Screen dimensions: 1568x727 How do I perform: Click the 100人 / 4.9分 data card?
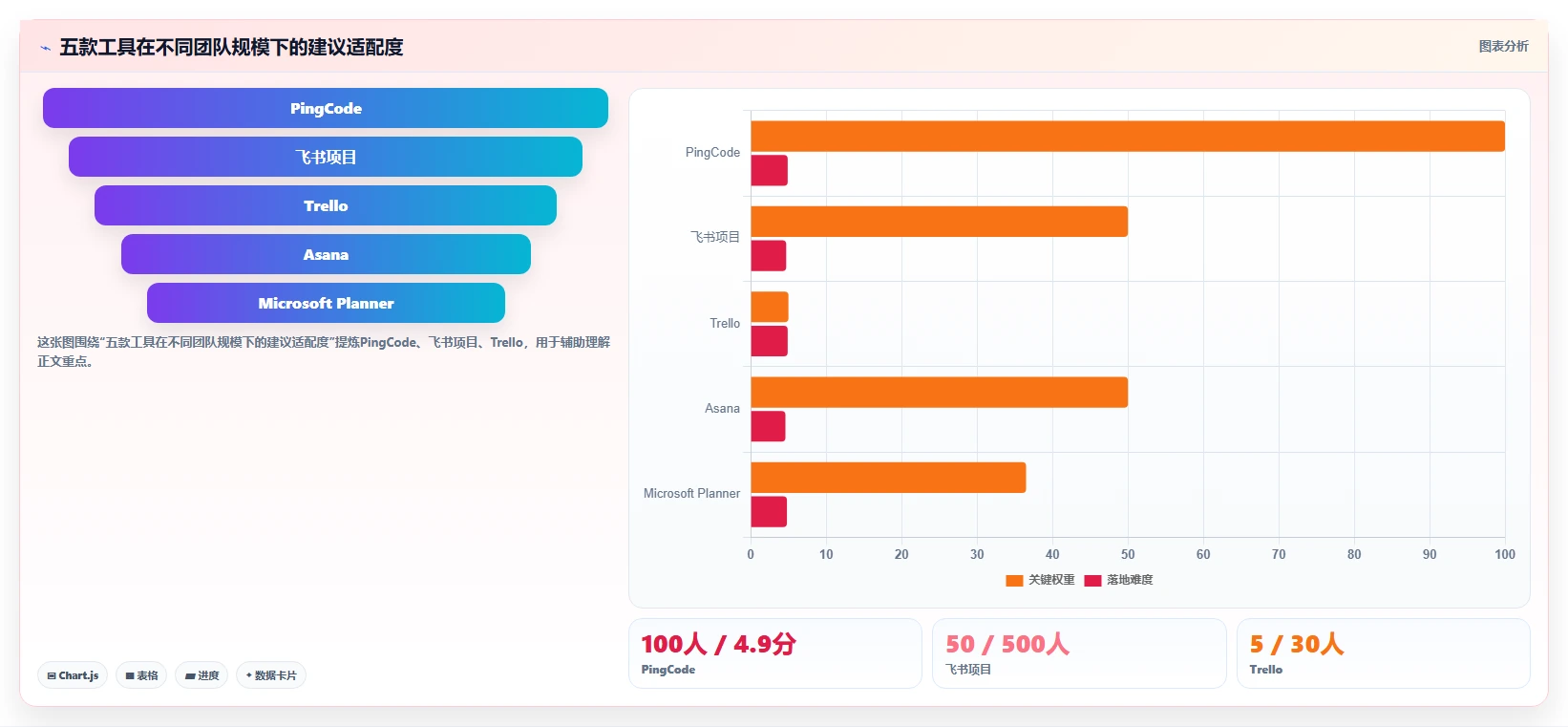775,653
